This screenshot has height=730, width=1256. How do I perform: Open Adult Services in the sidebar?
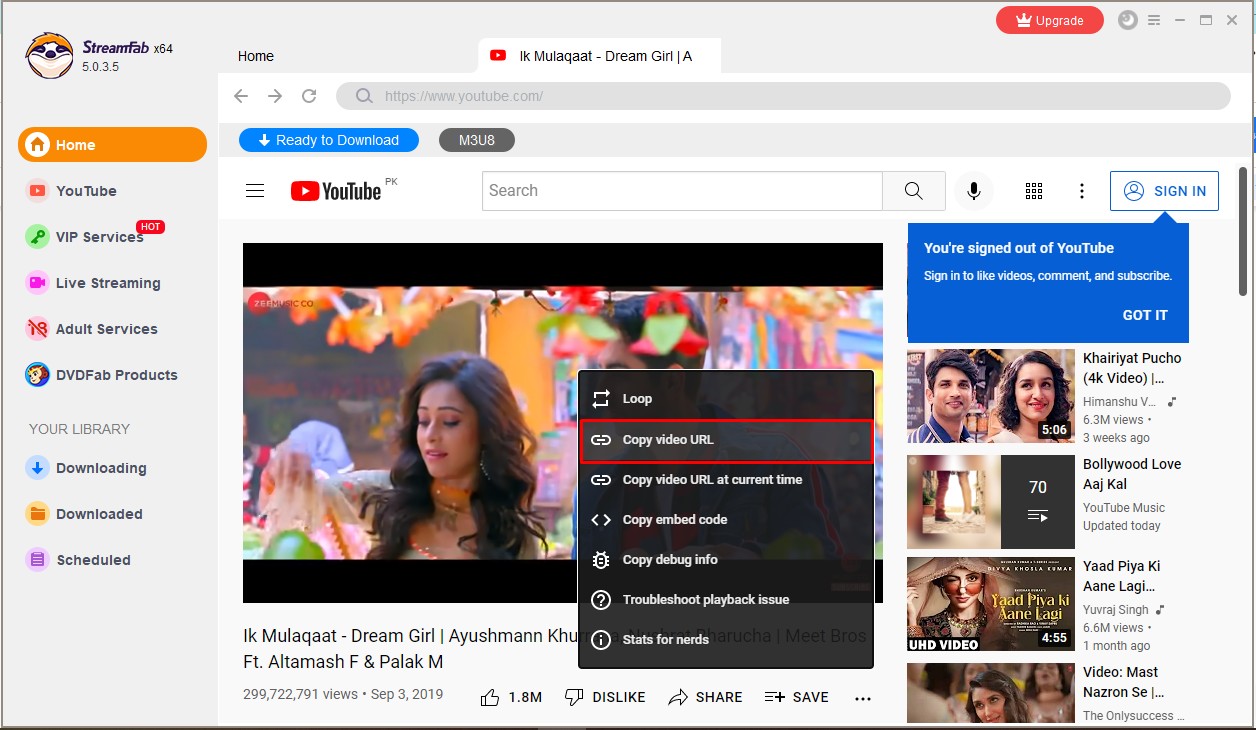[92, 329]
